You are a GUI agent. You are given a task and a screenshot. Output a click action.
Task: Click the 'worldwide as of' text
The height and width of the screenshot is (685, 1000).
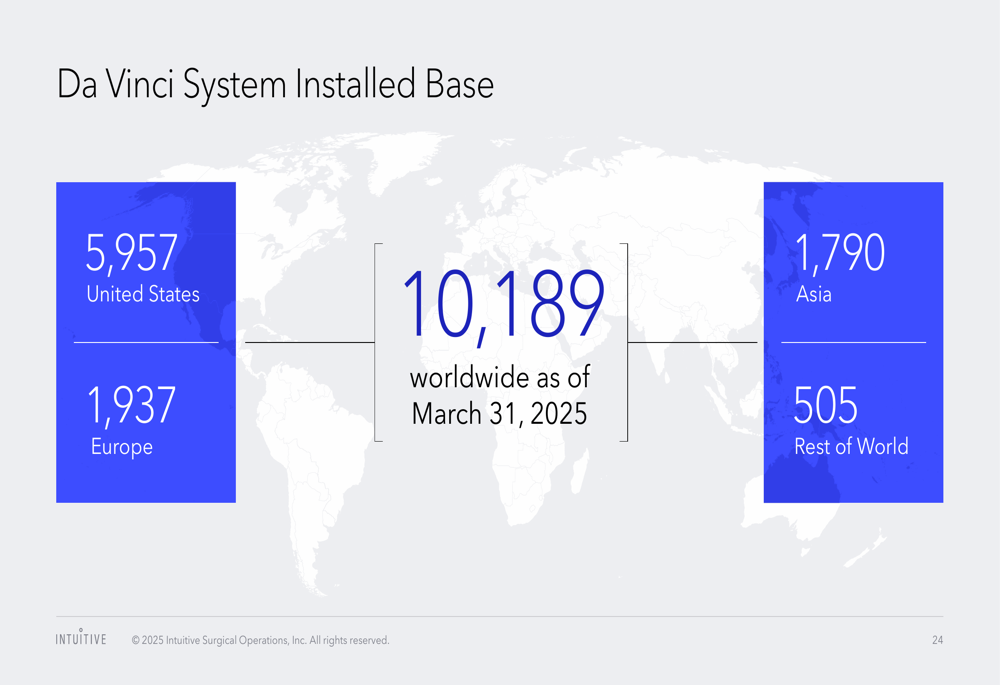pyautogui.click(x=500, y=378)
